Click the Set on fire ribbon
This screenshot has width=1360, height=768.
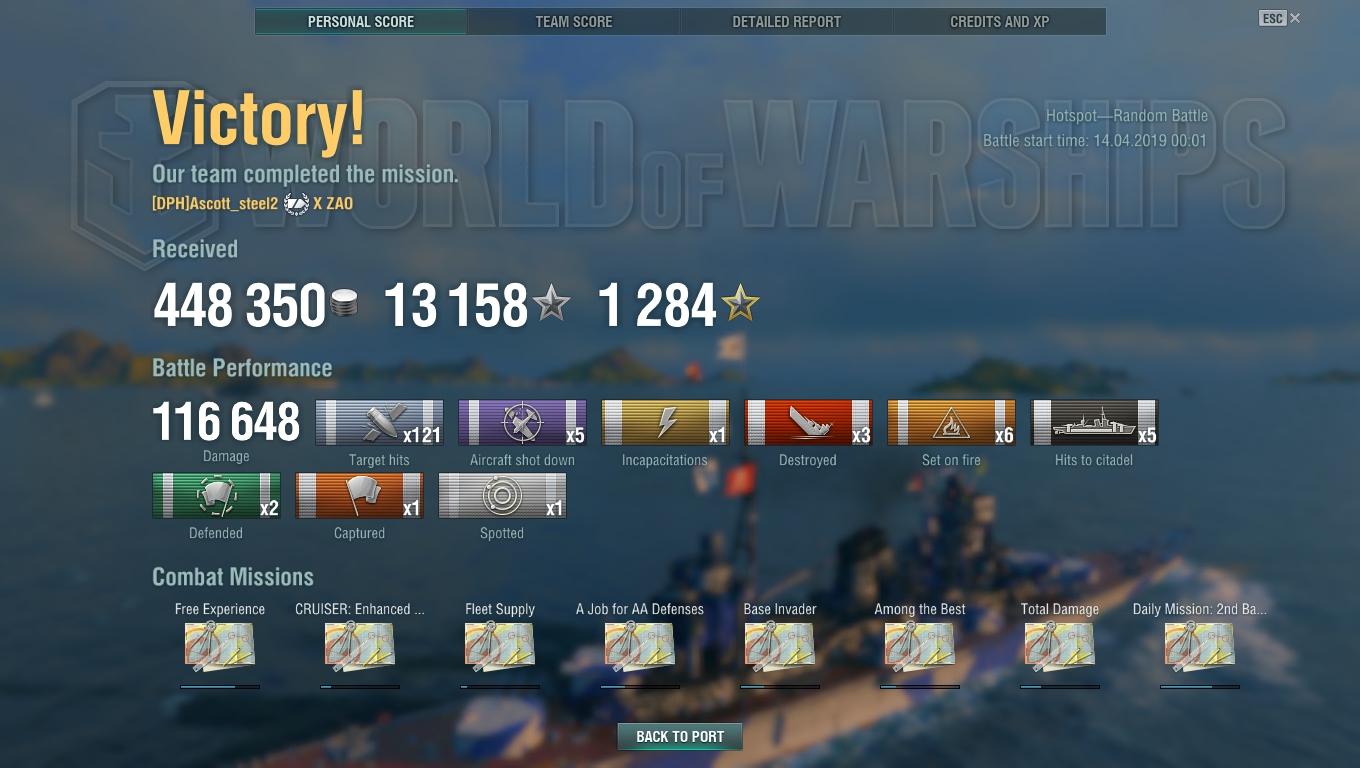tap(951, 423)
